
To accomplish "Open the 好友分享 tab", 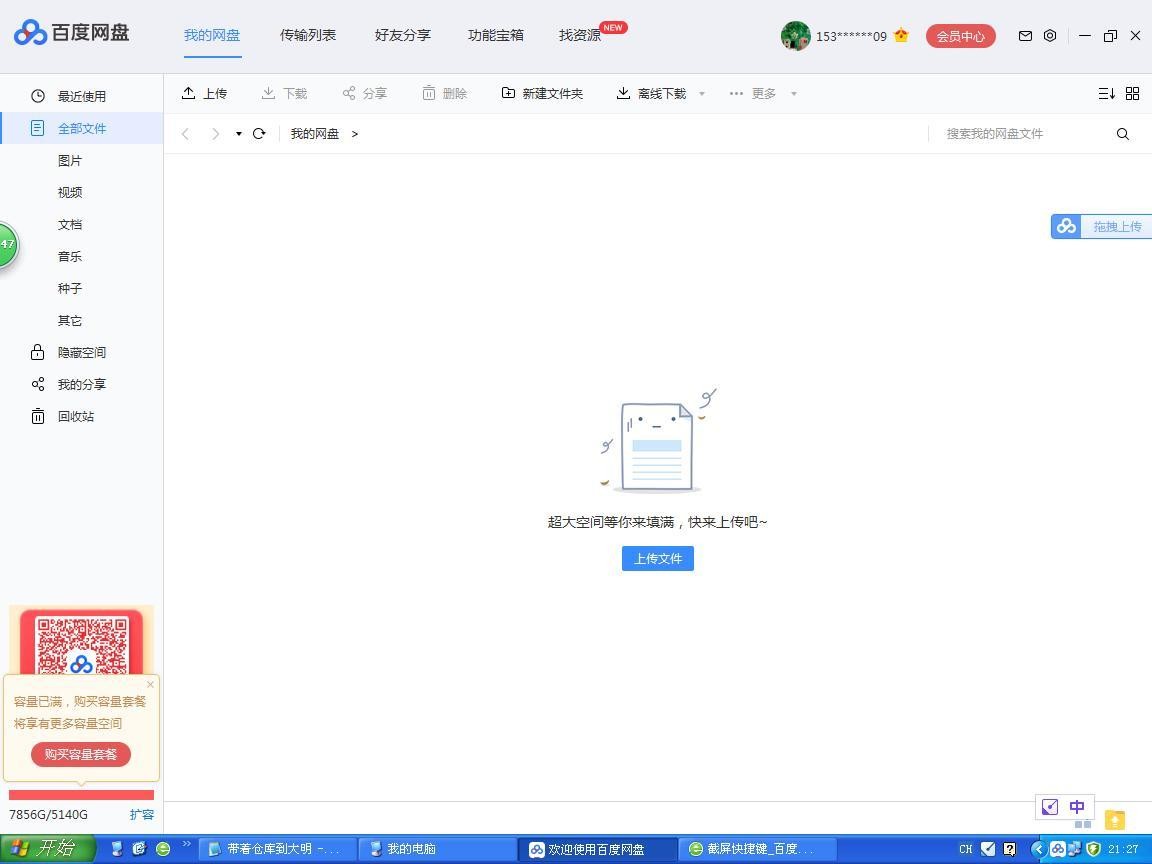I will (403, 35).
